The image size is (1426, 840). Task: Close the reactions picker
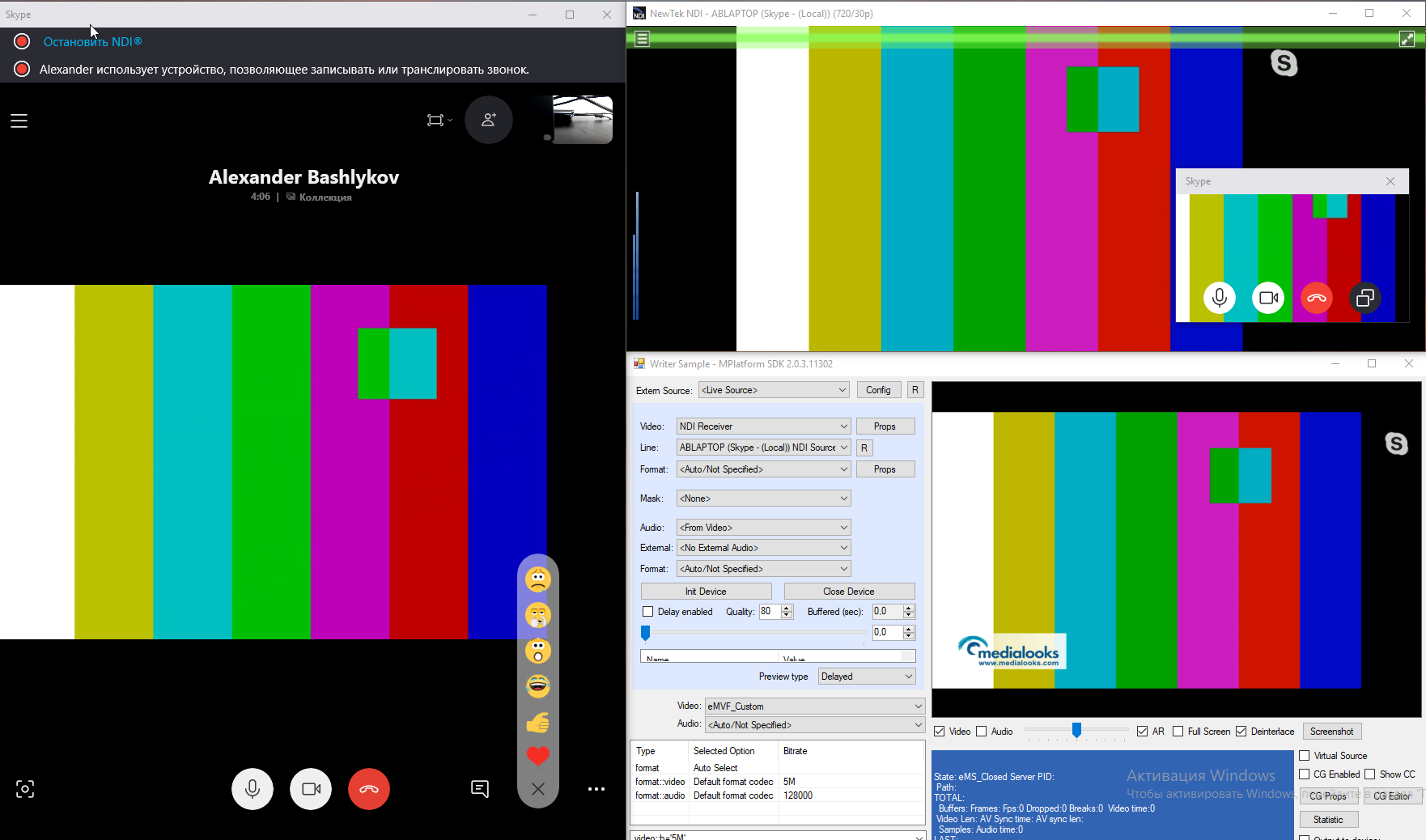tap(538, 789)
